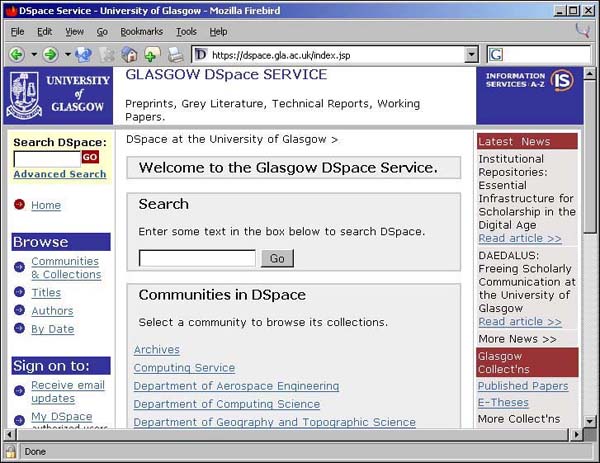Open the Archives community link
This screenshot has width=600, height=463.
[x=157, y=349]
